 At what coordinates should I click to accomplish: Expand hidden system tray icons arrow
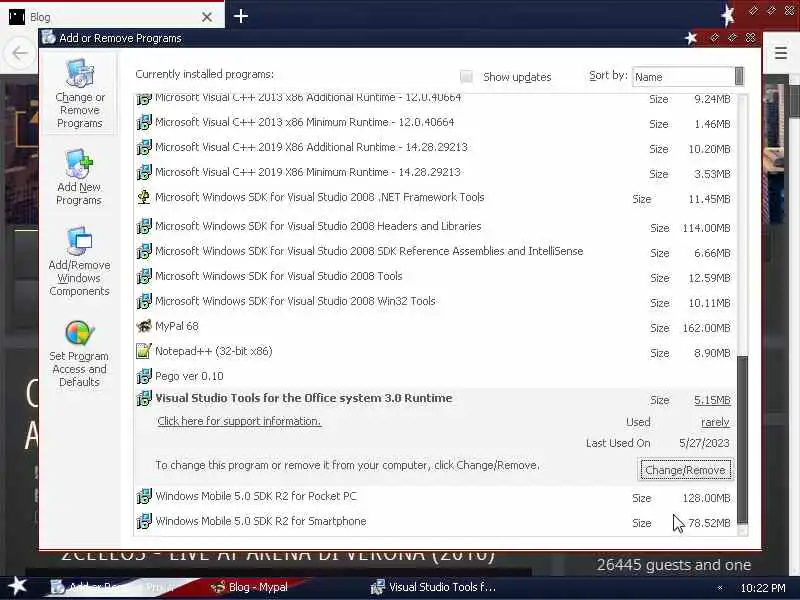720,588
